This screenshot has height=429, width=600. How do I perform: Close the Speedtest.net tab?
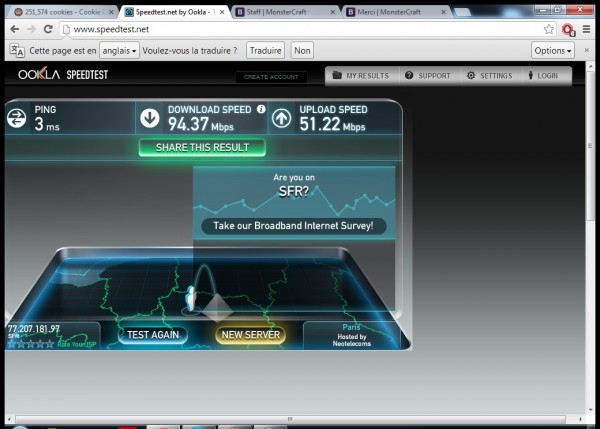pos(222,12)
